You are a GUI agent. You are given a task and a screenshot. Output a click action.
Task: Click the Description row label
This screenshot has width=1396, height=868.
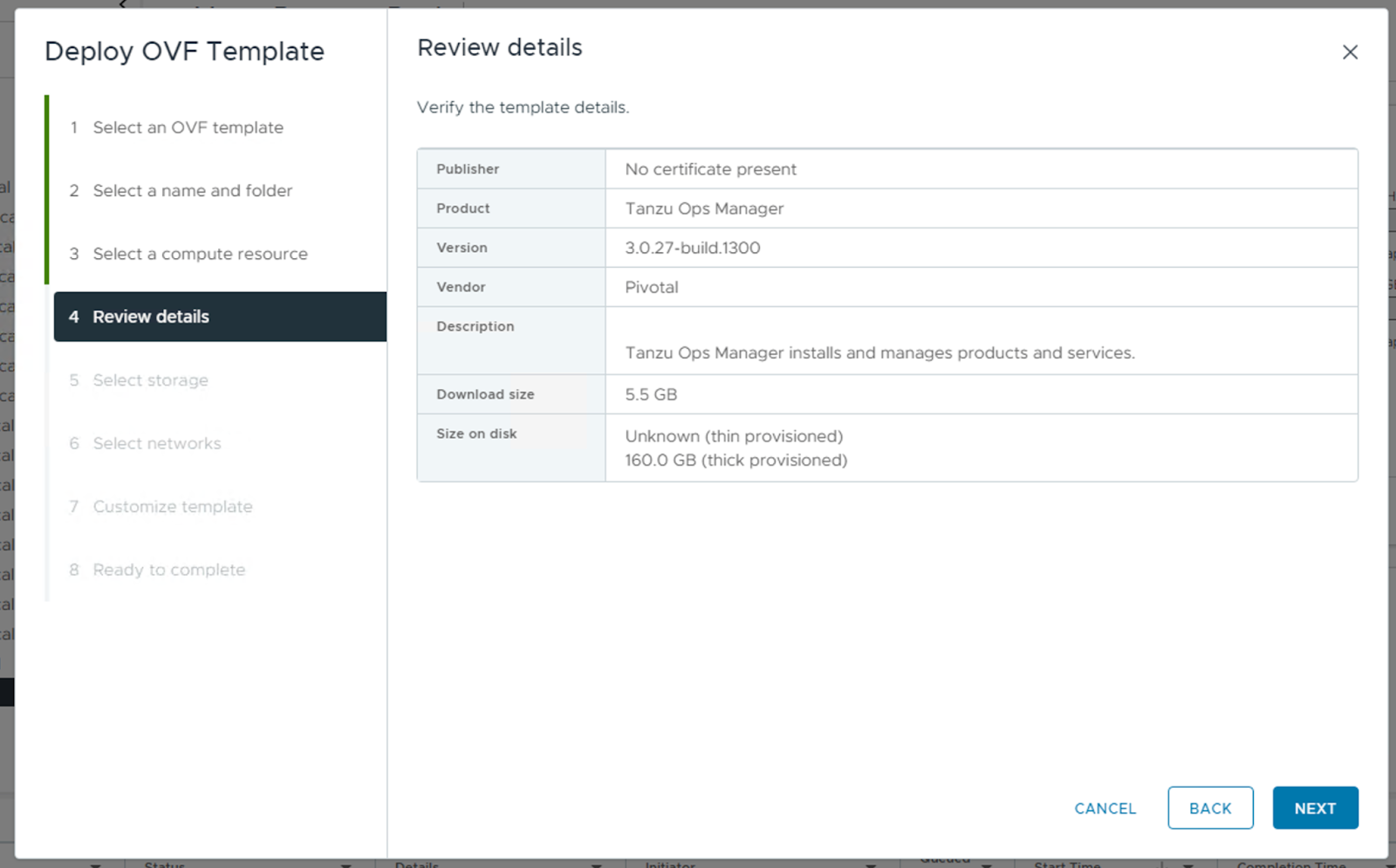click(475, 326)
